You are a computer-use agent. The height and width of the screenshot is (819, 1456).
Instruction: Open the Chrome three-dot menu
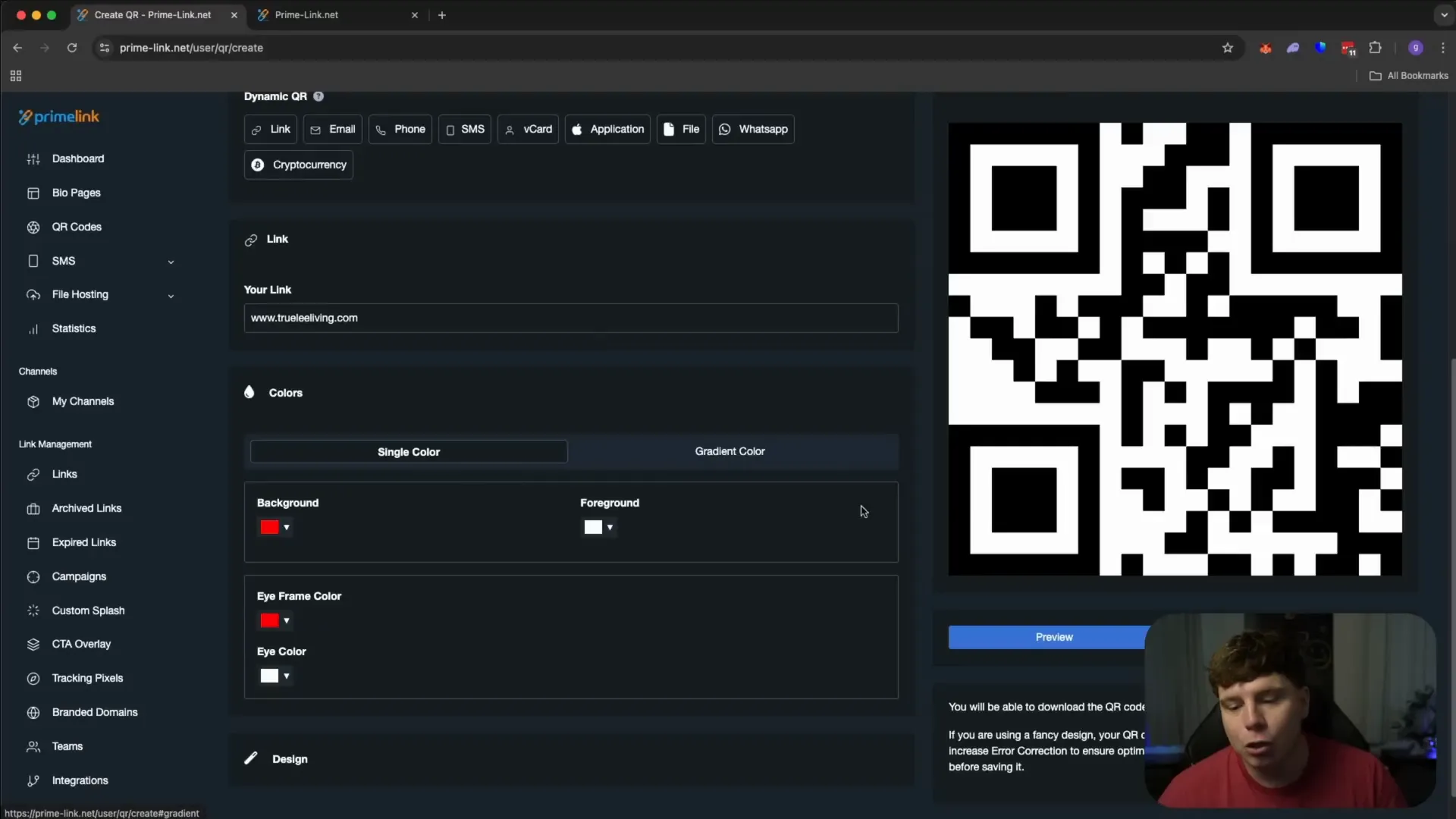(1443, 48)
